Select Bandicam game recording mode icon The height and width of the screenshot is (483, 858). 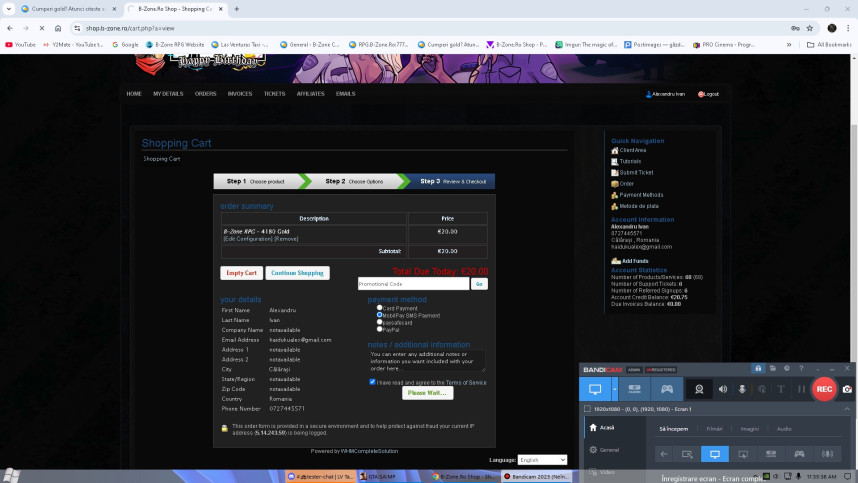(x=667, y=389)
